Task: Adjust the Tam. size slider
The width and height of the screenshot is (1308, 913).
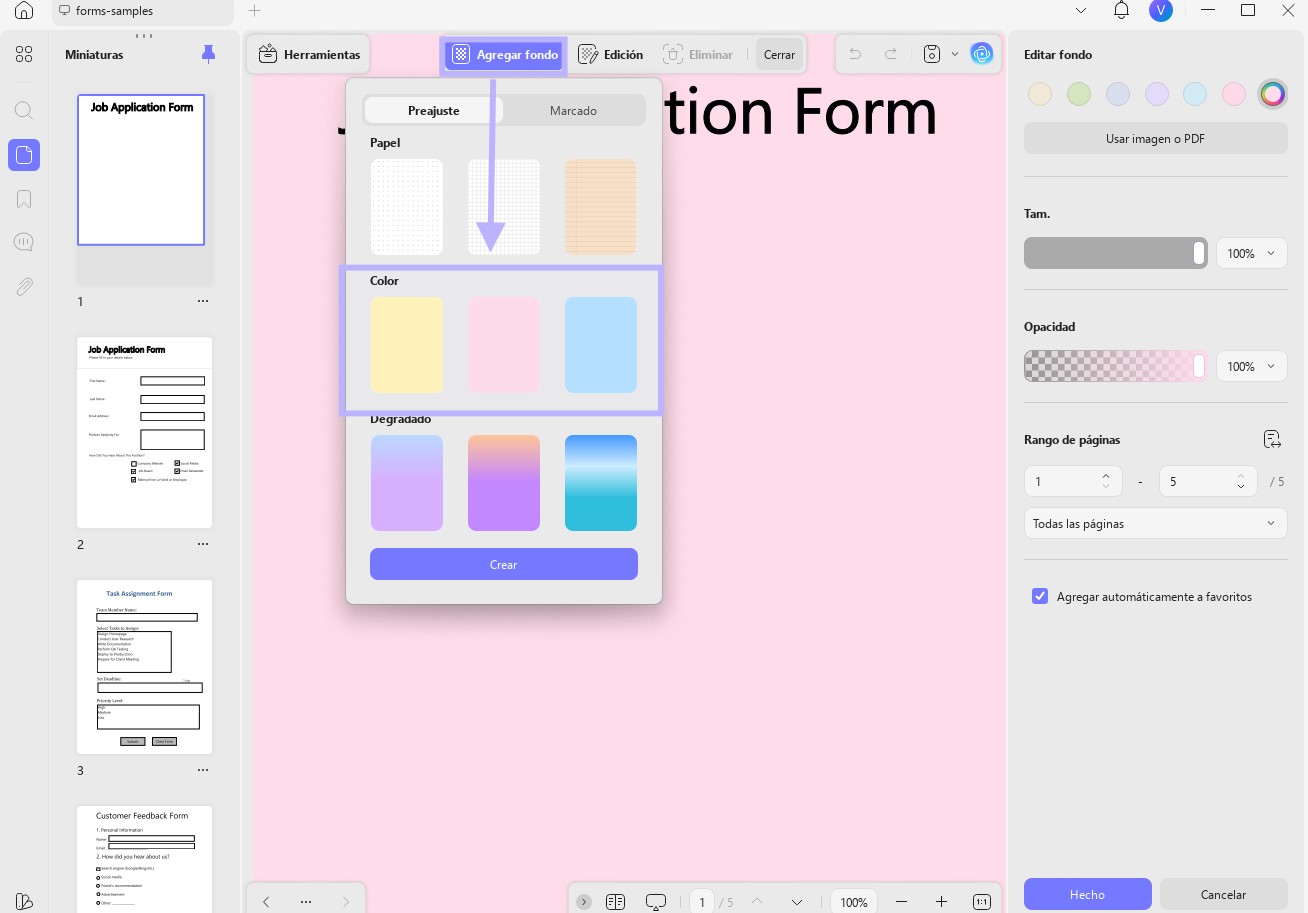Action: click(x=1115, y=253)
